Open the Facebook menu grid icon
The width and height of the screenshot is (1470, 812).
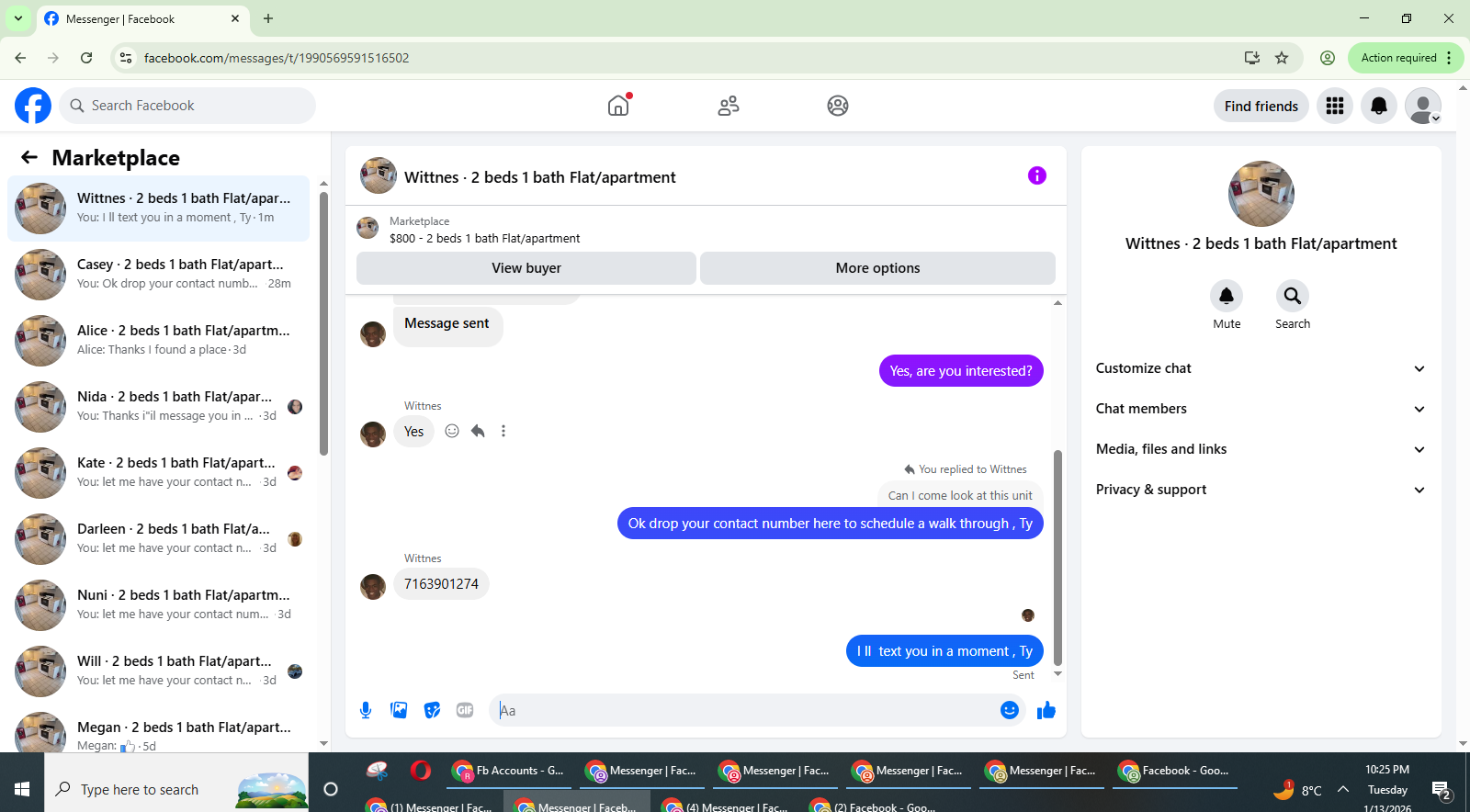pos(1335,107)
